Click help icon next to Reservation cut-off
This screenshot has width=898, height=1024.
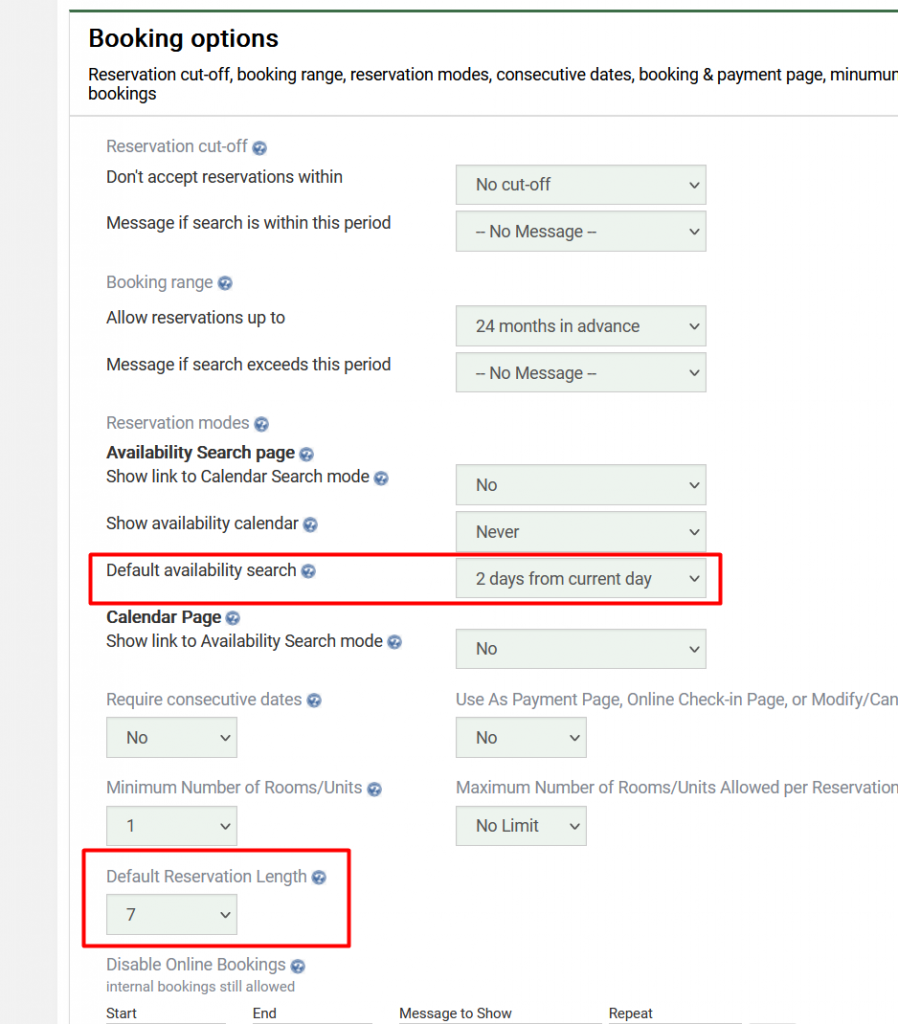click(x=259, y=148)
